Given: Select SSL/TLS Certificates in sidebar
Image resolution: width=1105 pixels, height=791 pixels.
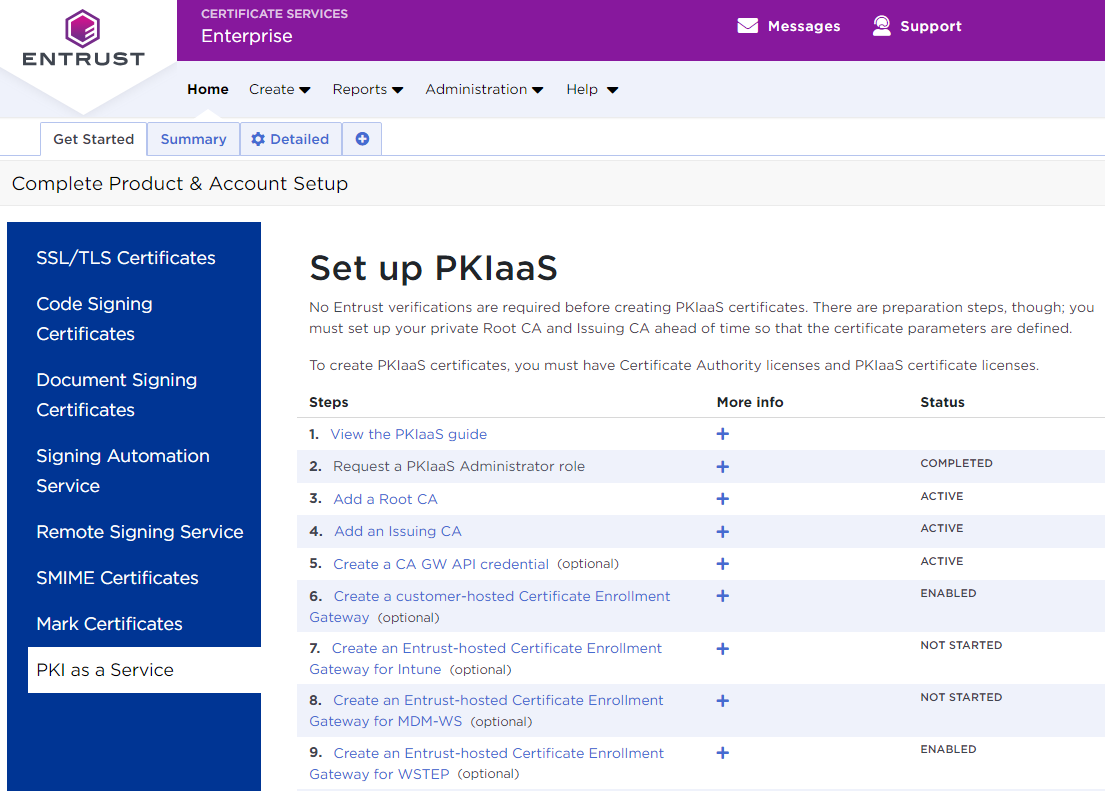Looking at the screenshot, I should point(126,258).
